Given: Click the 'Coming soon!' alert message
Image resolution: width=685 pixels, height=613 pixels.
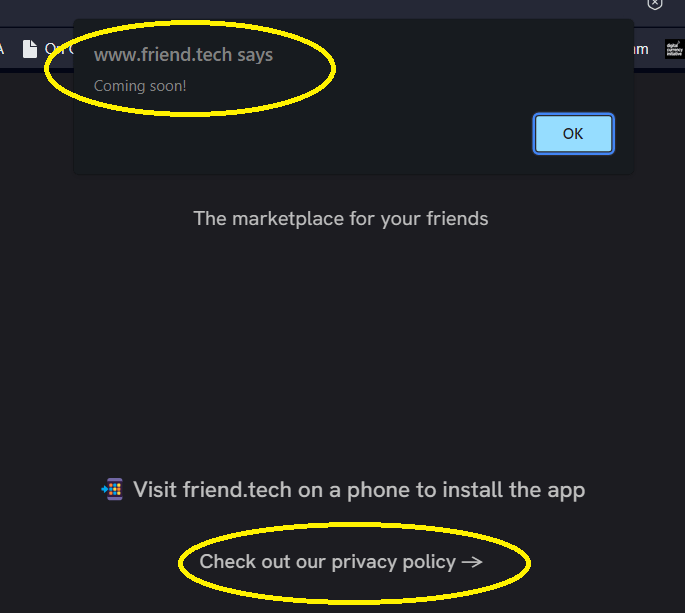Looking at the screenshot, I should 140,86.
